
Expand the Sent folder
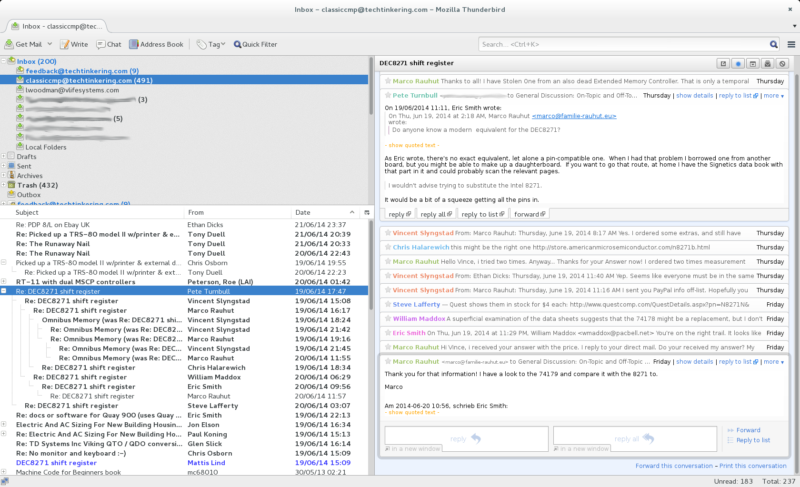point(4,166)
